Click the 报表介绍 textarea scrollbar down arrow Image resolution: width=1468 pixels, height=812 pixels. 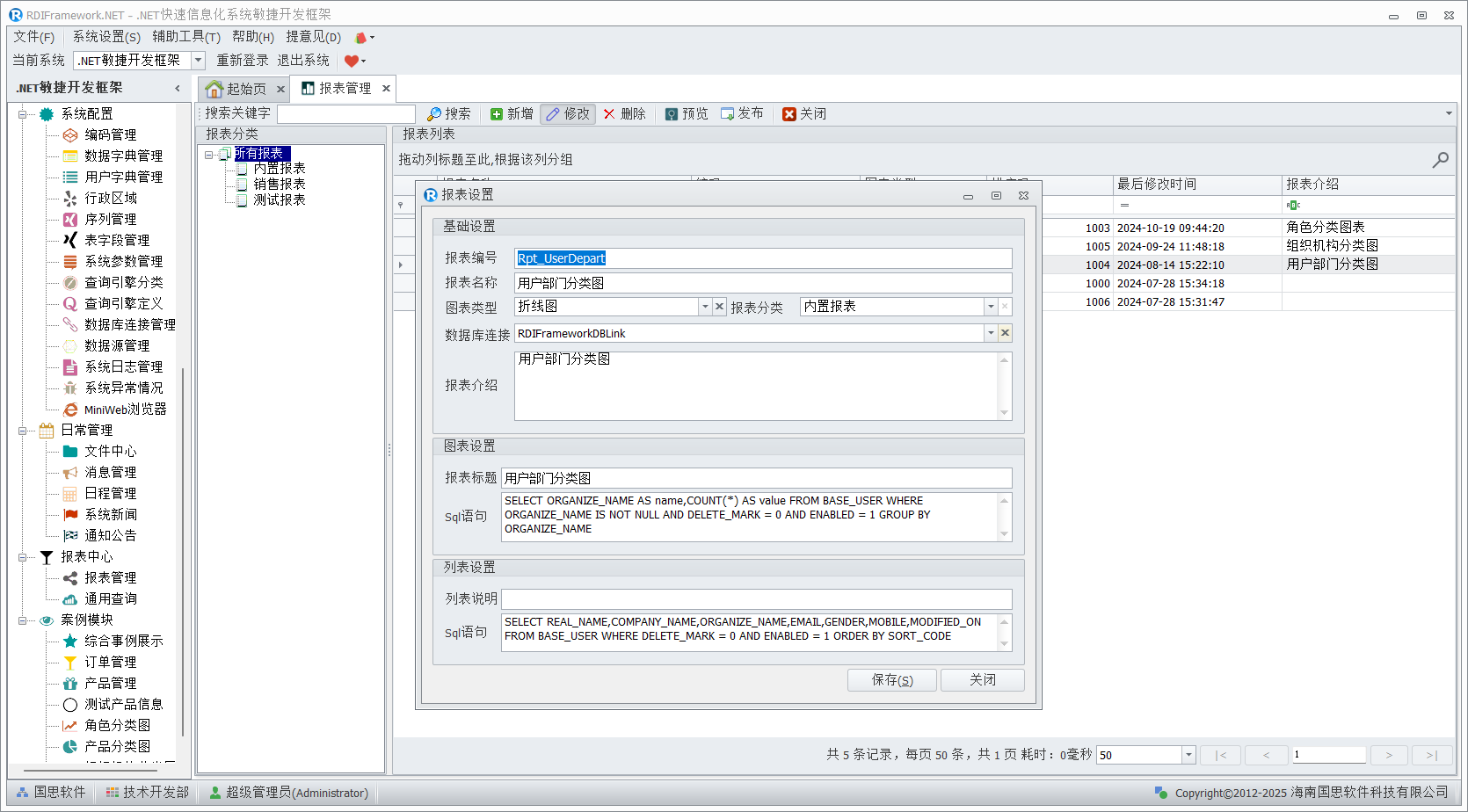pyautogui.click(x=1004, y=413)
